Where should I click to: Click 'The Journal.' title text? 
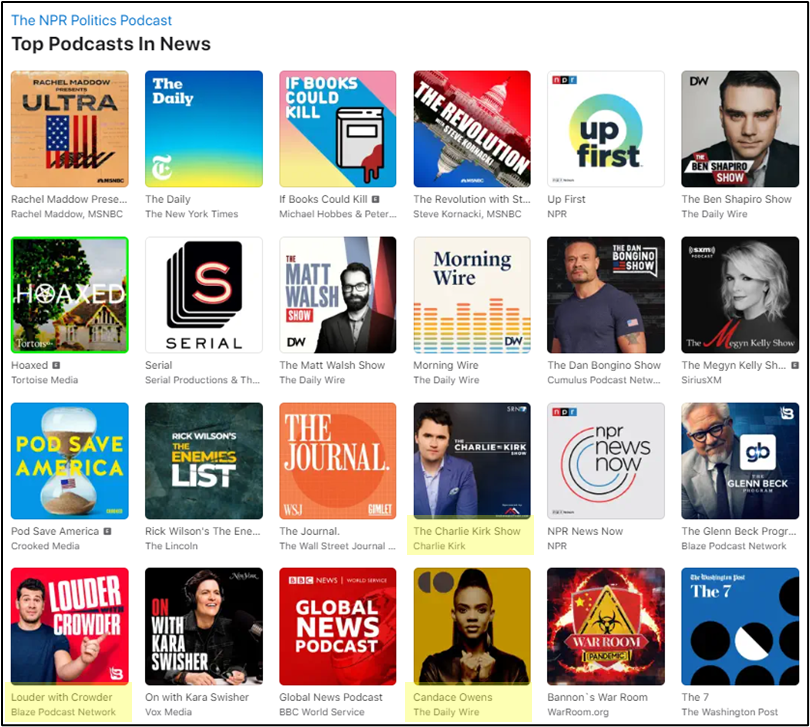(x=310, y=531)
